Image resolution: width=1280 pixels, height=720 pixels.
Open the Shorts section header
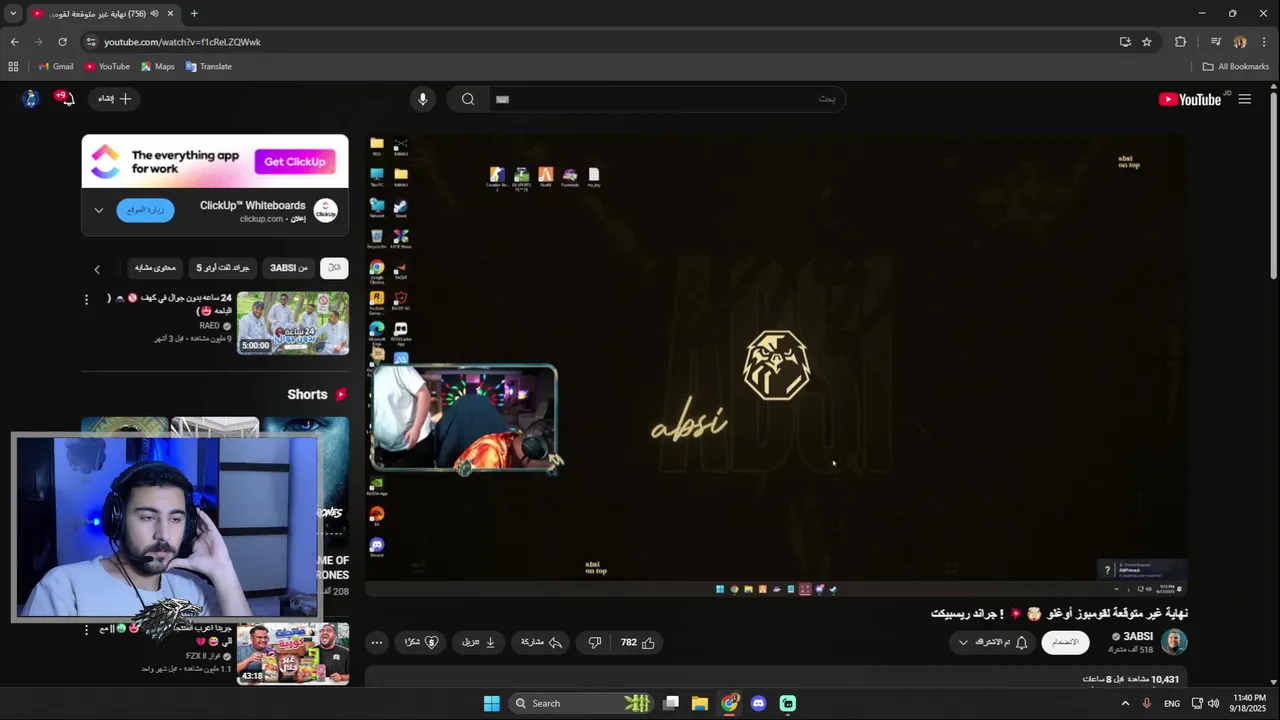(316, 394)
